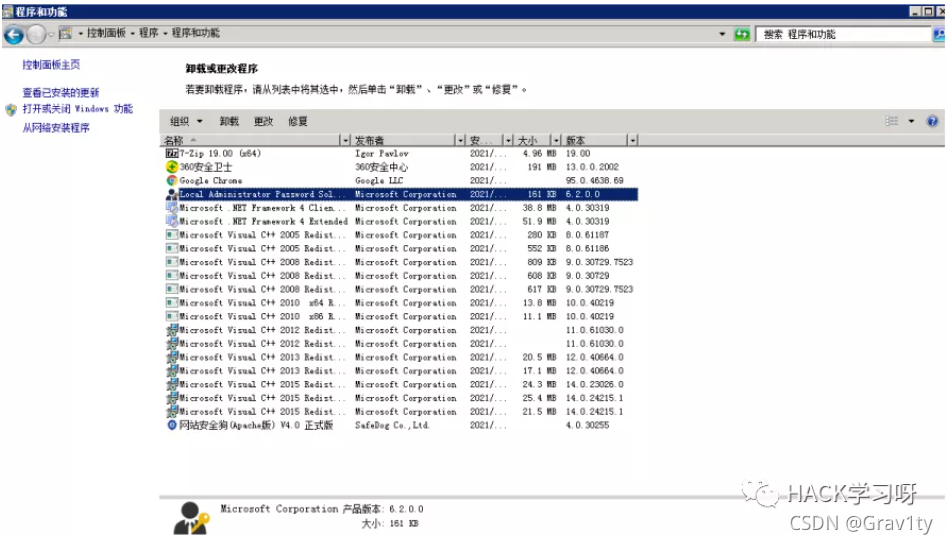Click version 95.0.4638.69 cell
The width and height of the screenshot is (948, 544).
(594, 180)
